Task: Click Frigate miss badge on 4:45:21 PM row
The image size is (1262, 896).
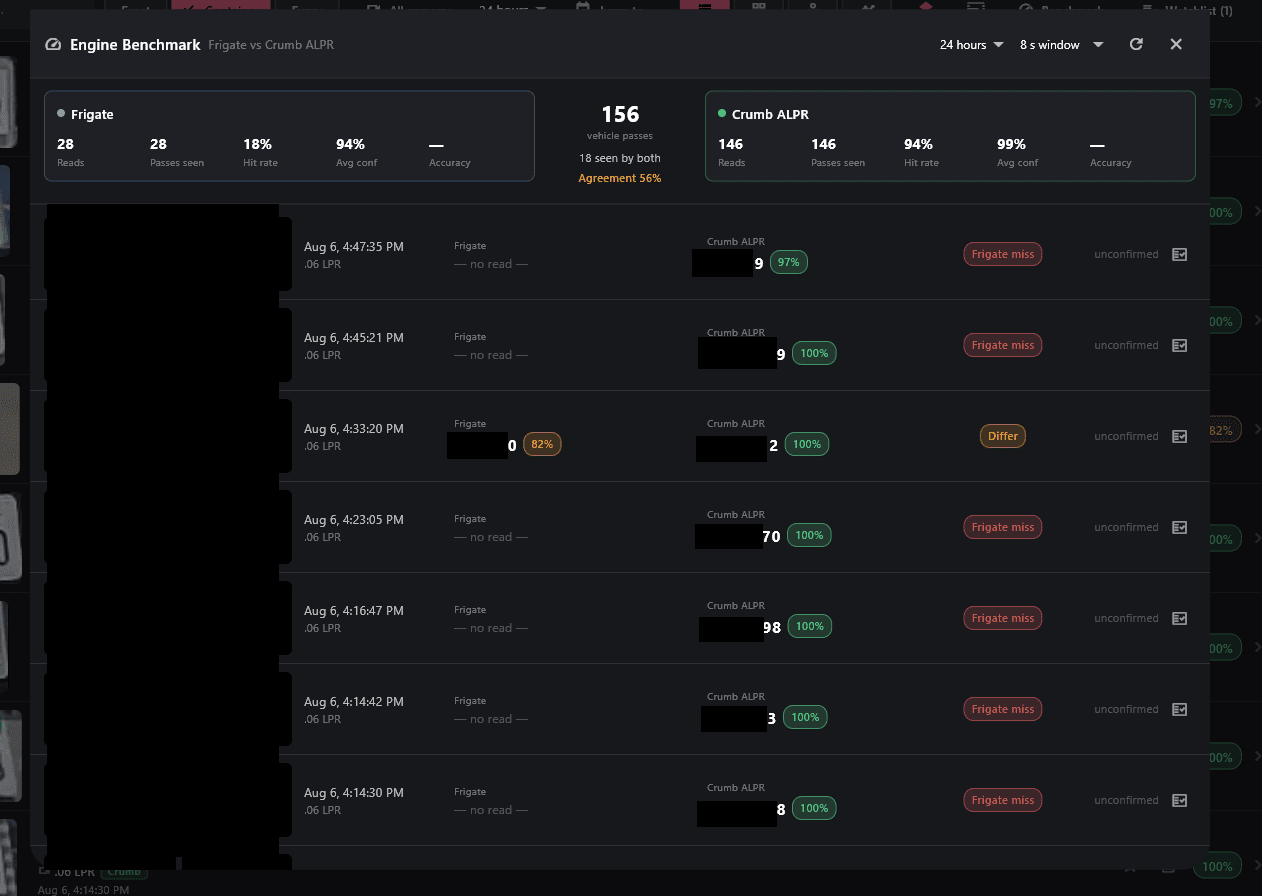Action: click(x=1003, y=345)
